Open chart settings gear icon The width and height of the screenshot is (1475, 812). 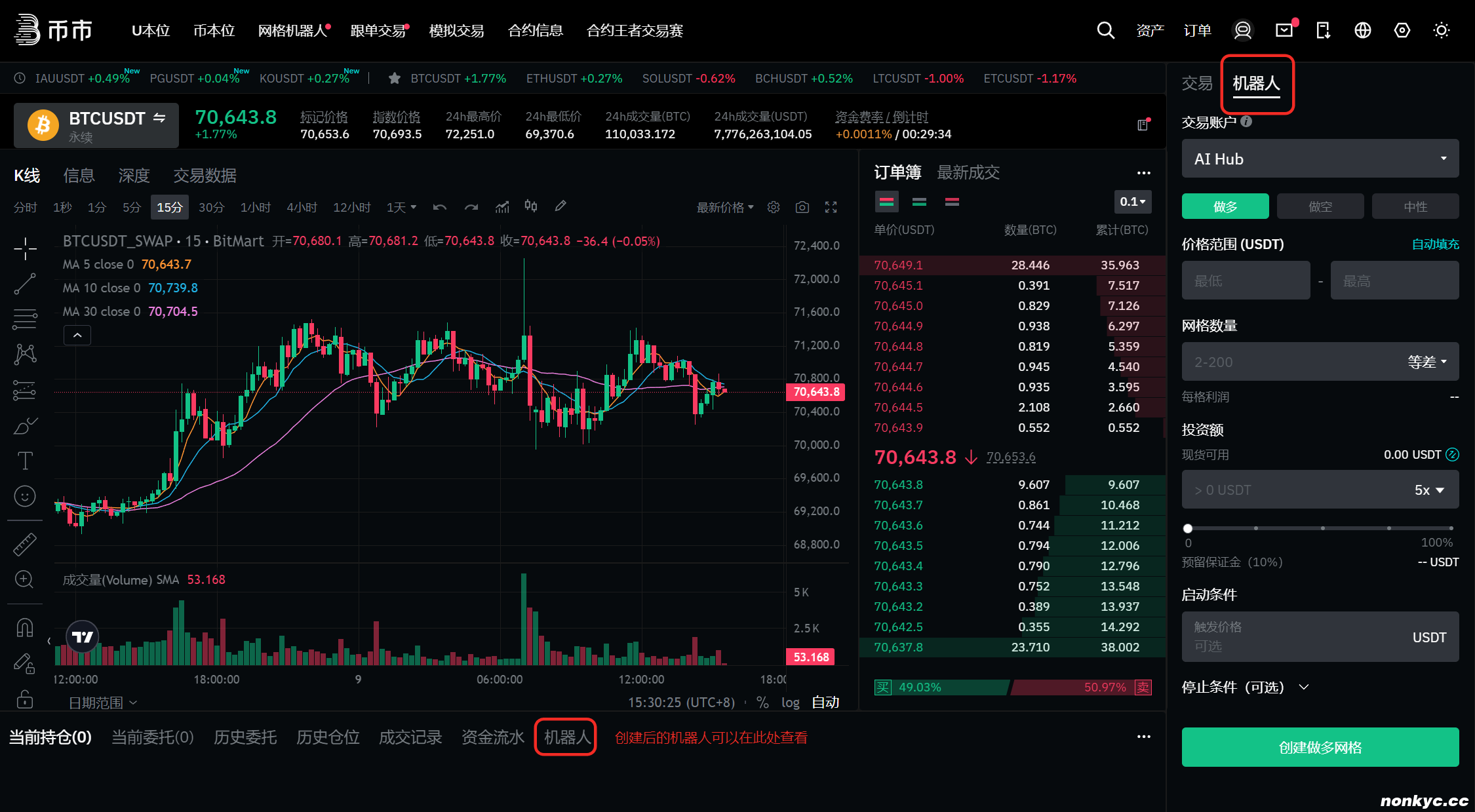tap(774, 207)
